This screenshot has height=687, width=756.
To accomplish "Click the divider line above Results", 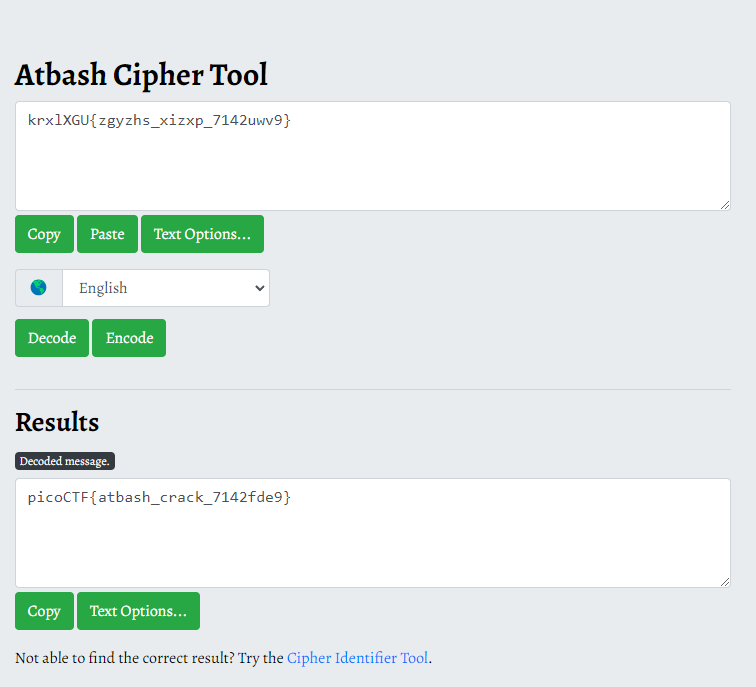I will pyautogui.click(x=372, y=389).
